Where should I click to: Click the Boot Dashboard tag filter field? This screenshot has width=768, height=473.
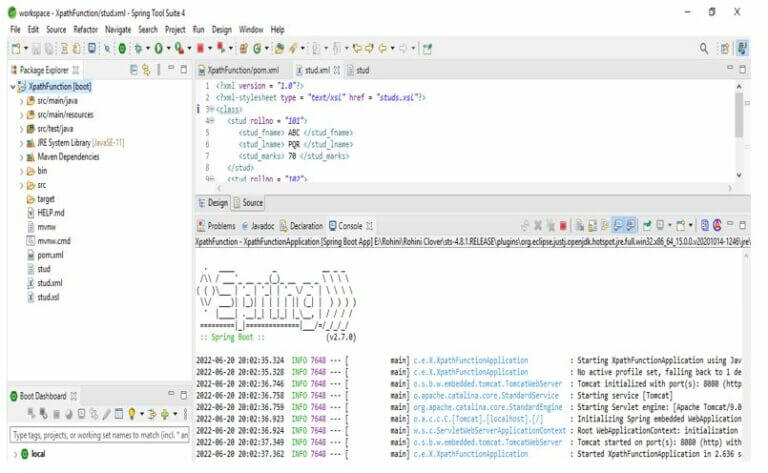[x=99, y=435]
